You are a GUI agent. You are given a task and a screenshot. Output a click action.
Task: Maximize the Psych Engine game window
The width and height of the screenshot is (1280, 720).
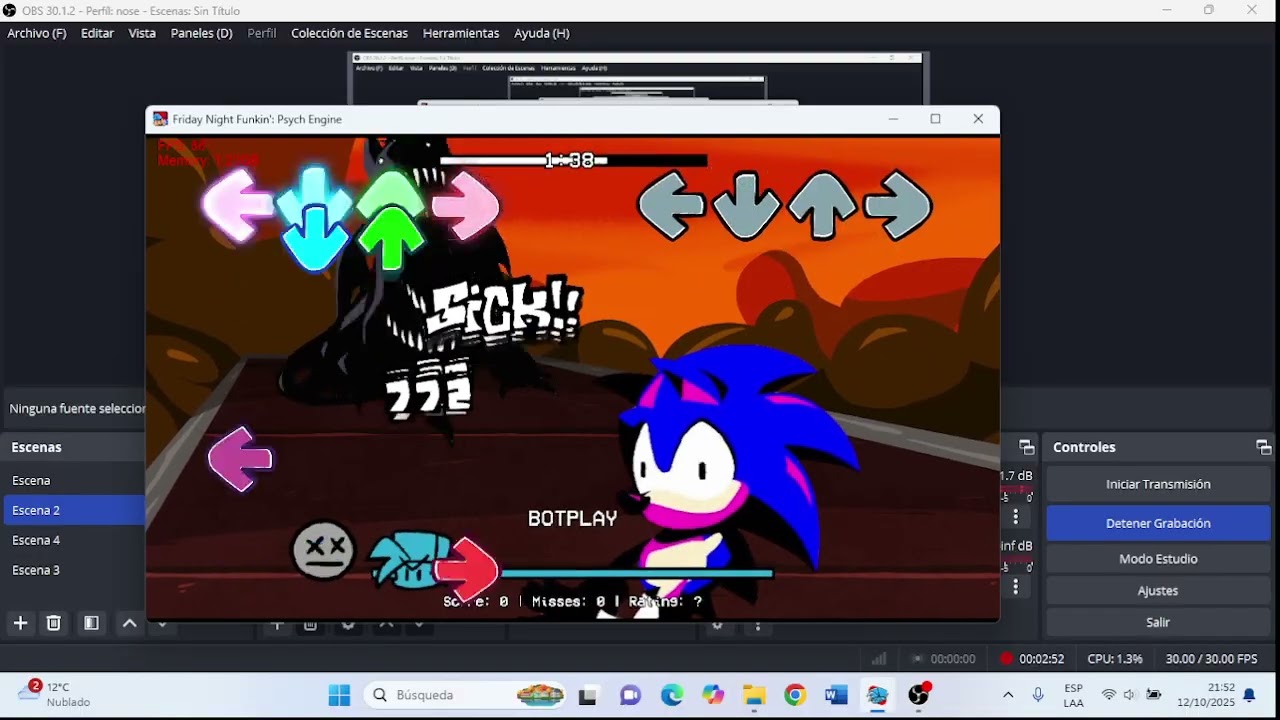tap(935, 119)
